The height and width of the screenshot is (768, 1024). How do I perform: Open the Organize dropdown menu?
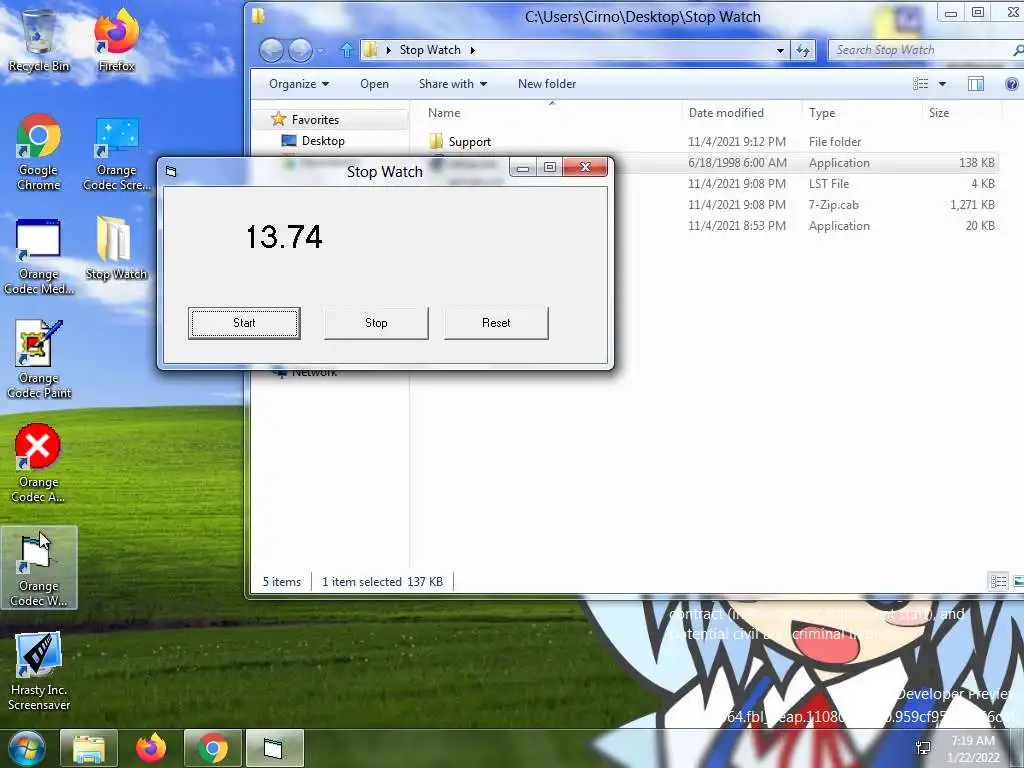(298, 84)
